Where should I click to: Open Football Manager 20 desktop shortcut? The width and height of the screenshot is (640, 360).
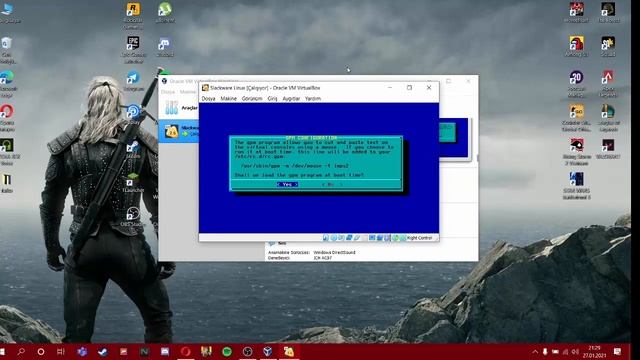point(576,84)
